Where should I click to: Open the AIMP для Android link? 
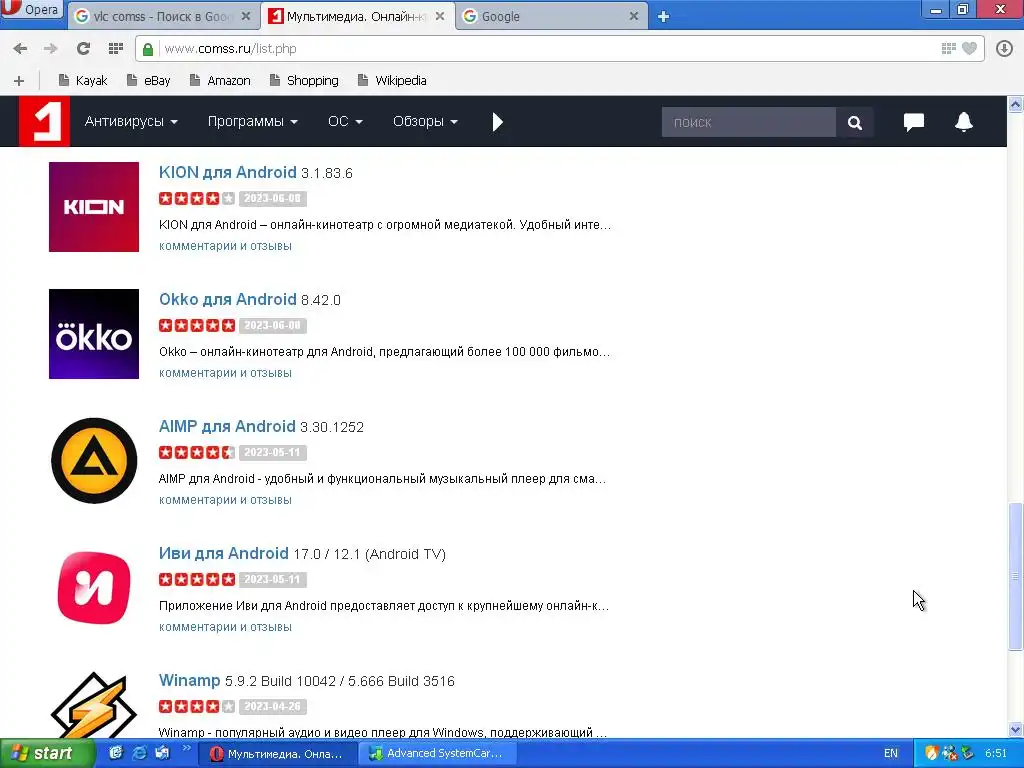pyautogui.click(x=227, y=426)
